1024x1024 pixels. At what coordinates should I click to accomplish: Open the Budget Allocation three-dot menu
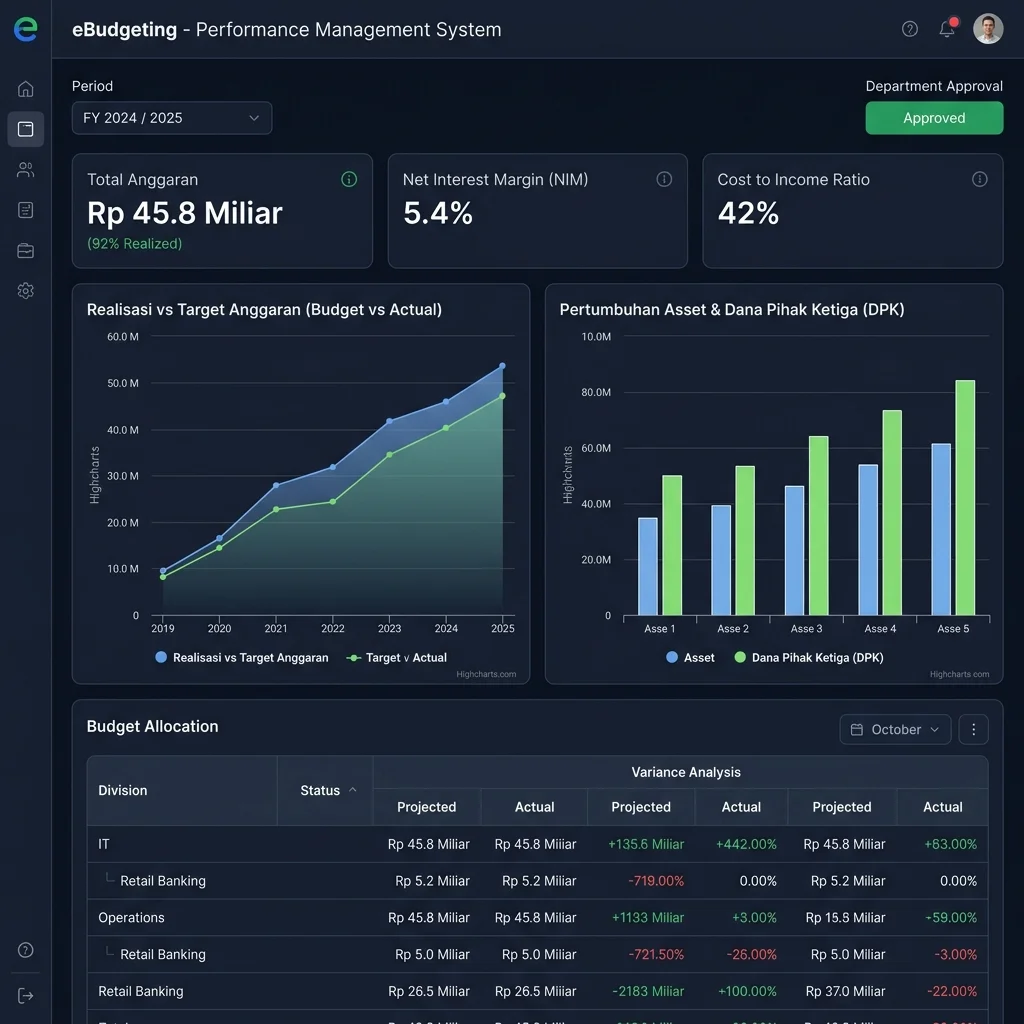[x=974, y=729]
